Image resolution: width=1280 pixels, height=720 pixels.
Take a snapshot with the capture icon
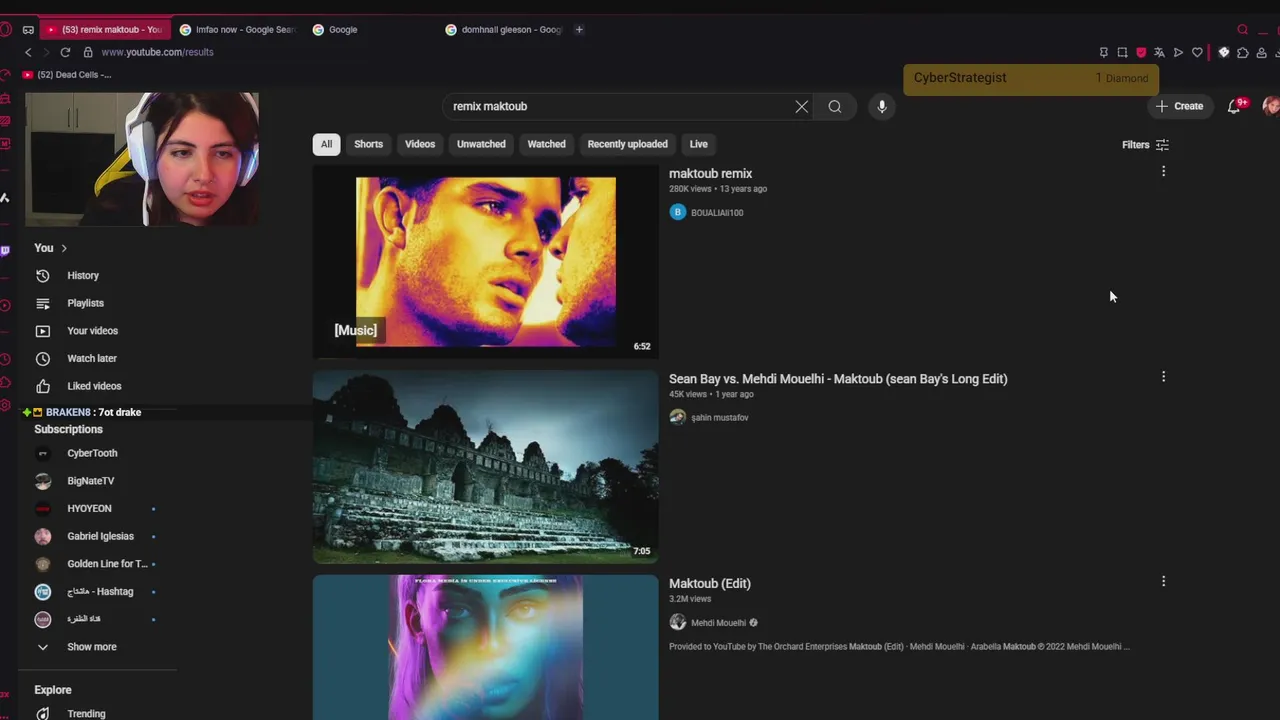(1122, 52)
